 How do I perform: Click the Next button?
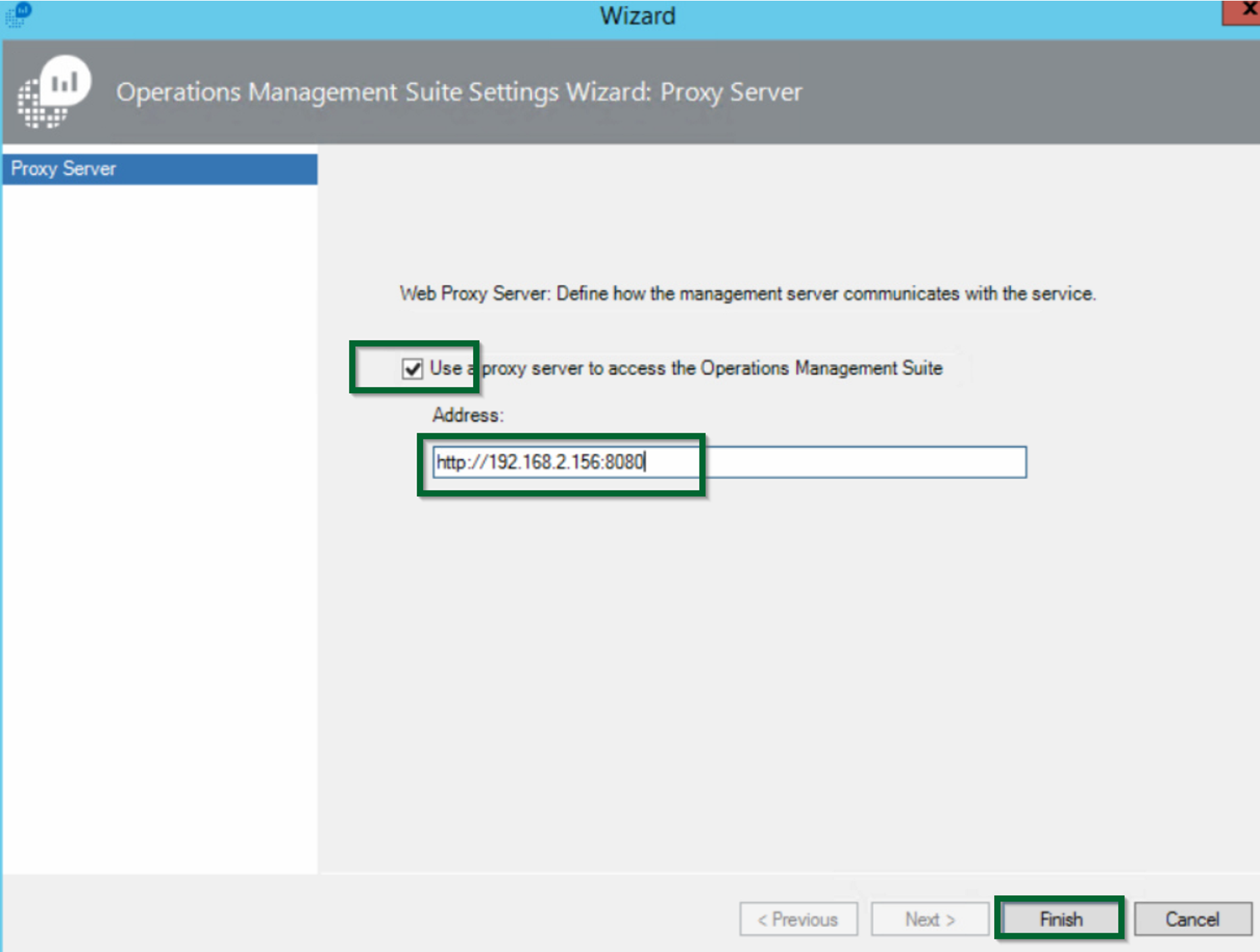(x=929, y=919)
